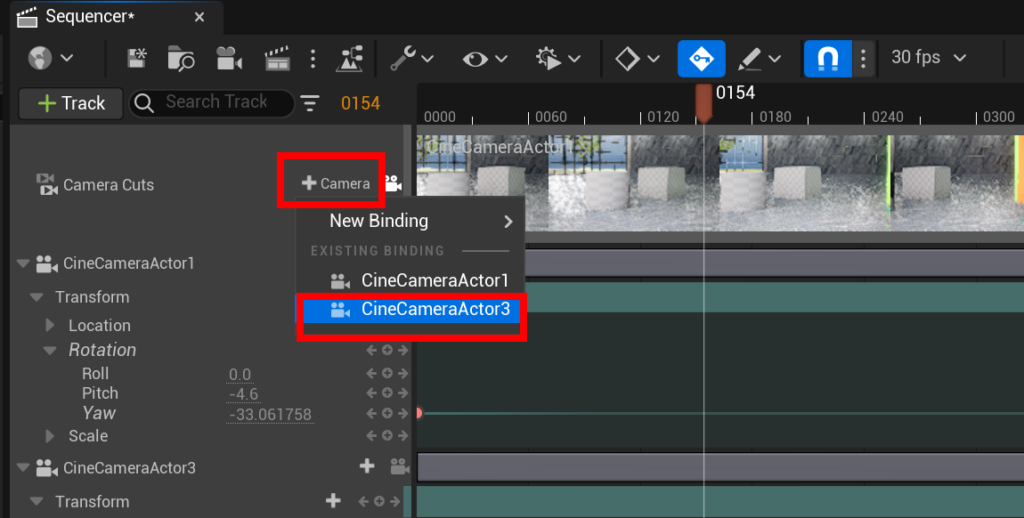Add a key on the Roll row

(x=387, y=374)
